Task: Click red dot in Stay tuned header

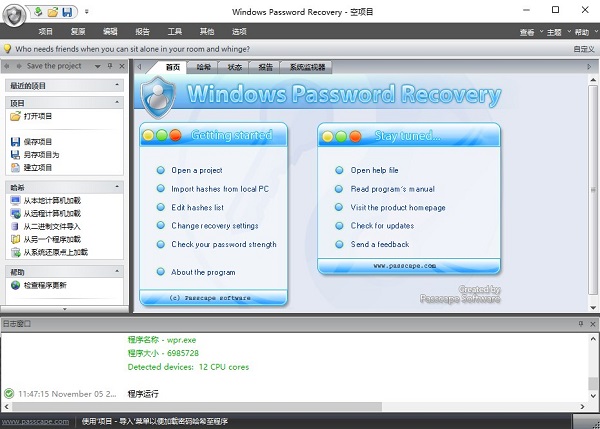Action: 355,136
